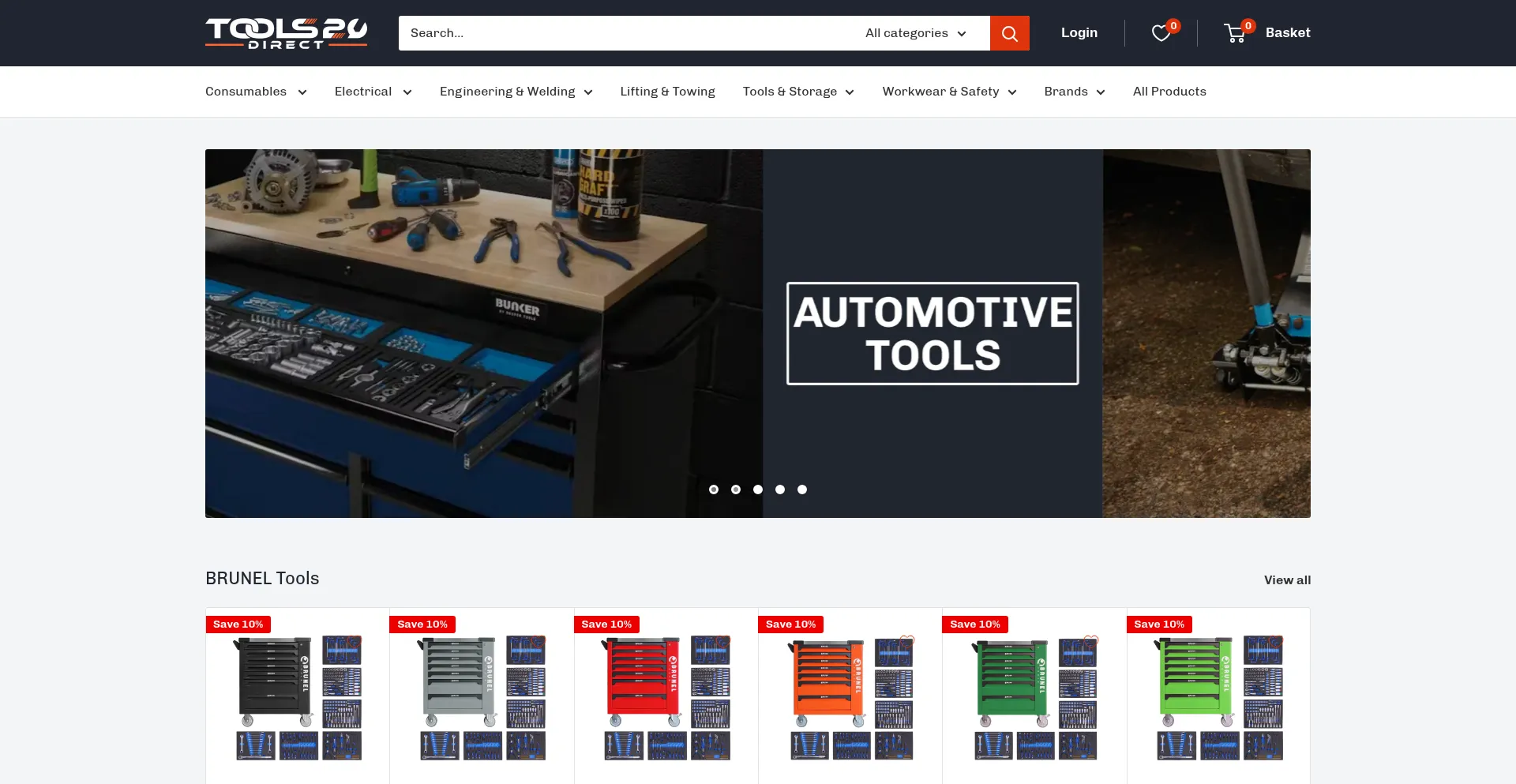Open the Tools & Storage menu item

[x=790, y=92]
